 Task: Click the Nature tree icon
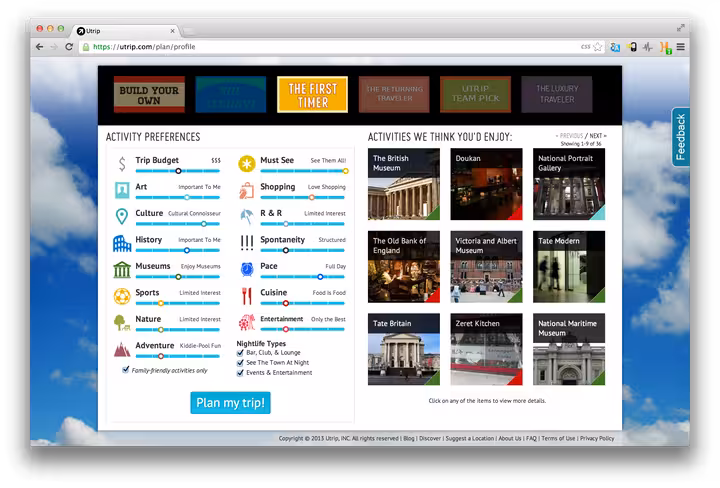point(122,322)
